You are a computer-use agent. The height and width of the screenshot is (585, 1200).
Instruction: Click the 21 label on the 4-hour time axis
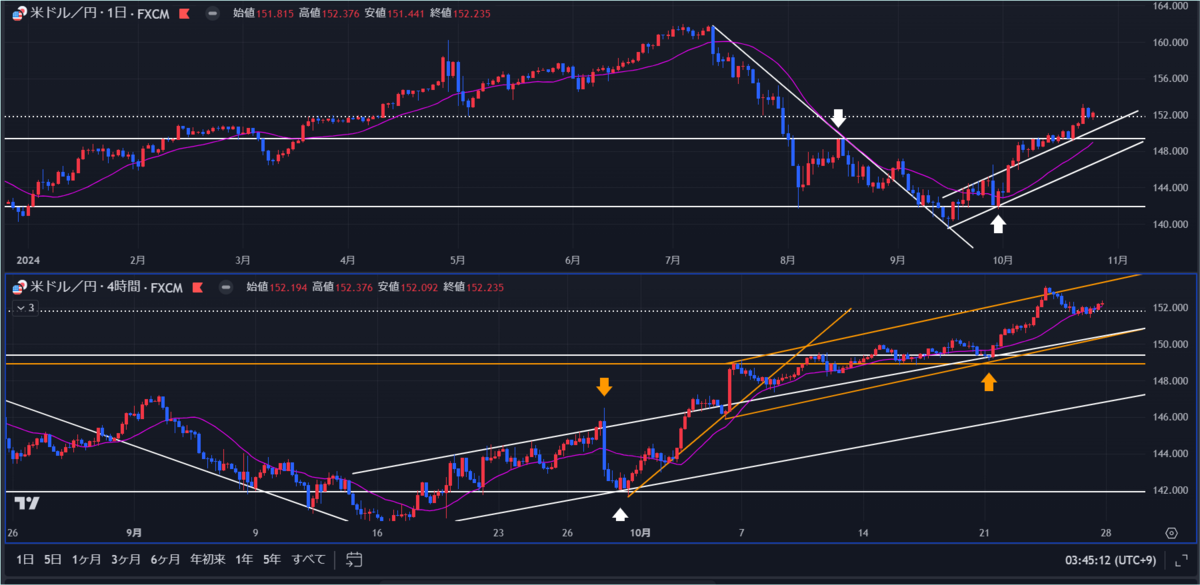(985, 532)
